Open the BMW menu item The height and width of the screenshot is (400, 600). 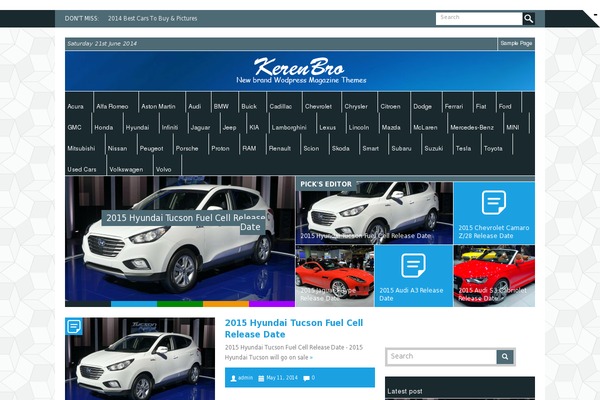pos(221,106)
